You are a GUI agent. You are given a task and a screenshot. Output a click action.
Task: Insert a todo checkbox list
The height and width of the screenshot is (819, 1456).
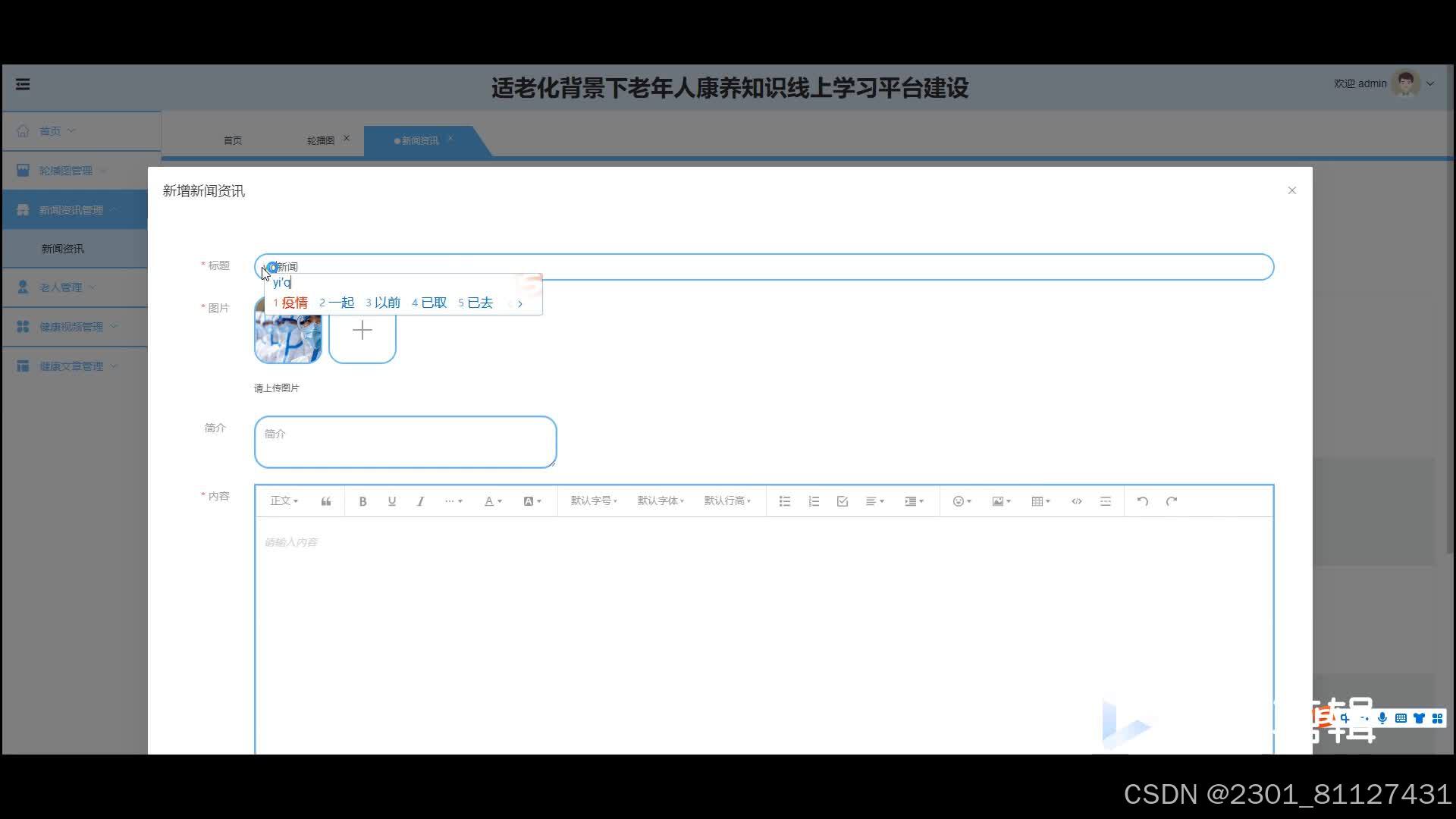[x=843, y=501]
